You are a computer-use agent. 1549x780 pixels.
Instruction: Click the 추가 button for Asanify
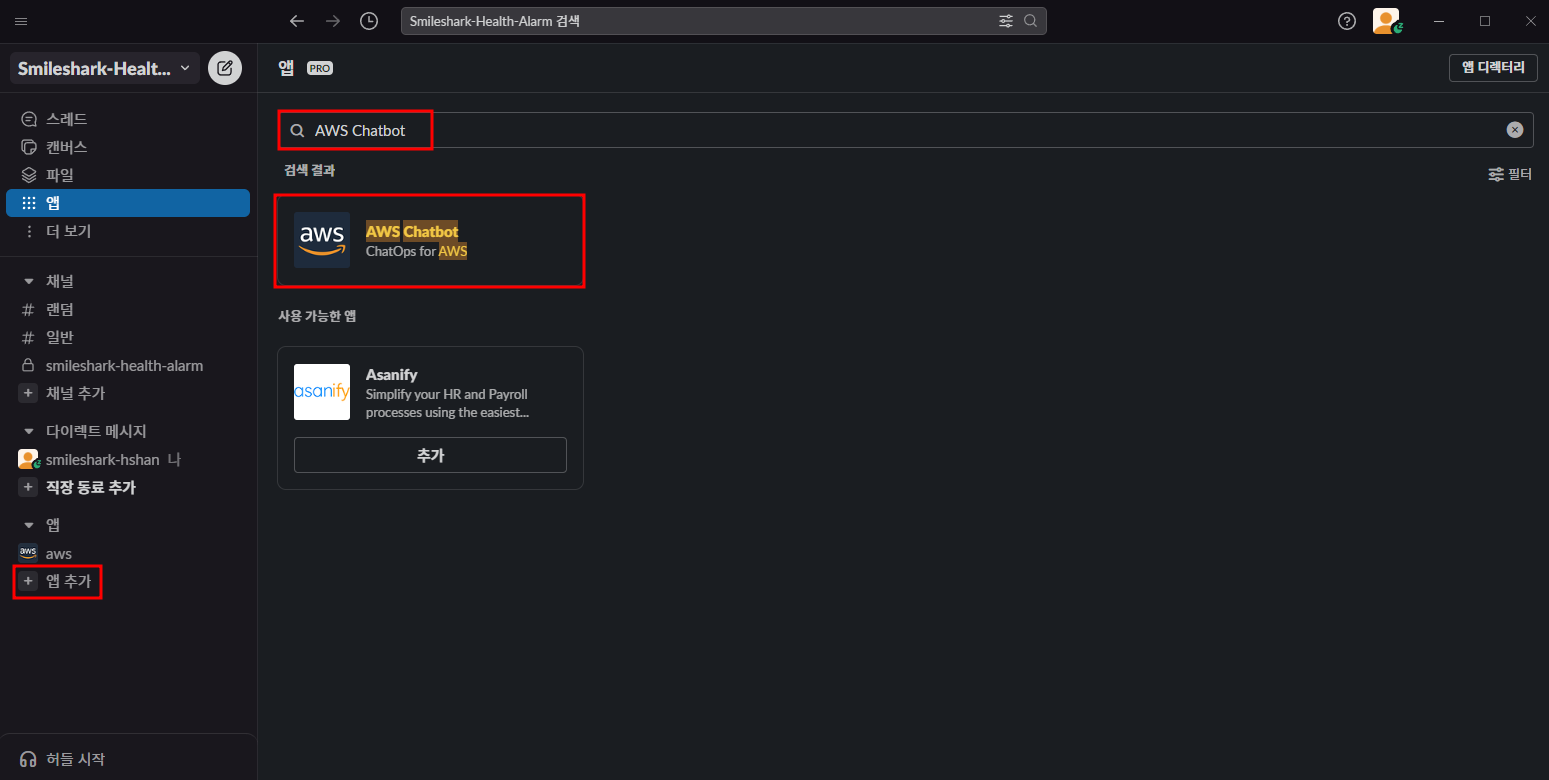pos(430,455)
